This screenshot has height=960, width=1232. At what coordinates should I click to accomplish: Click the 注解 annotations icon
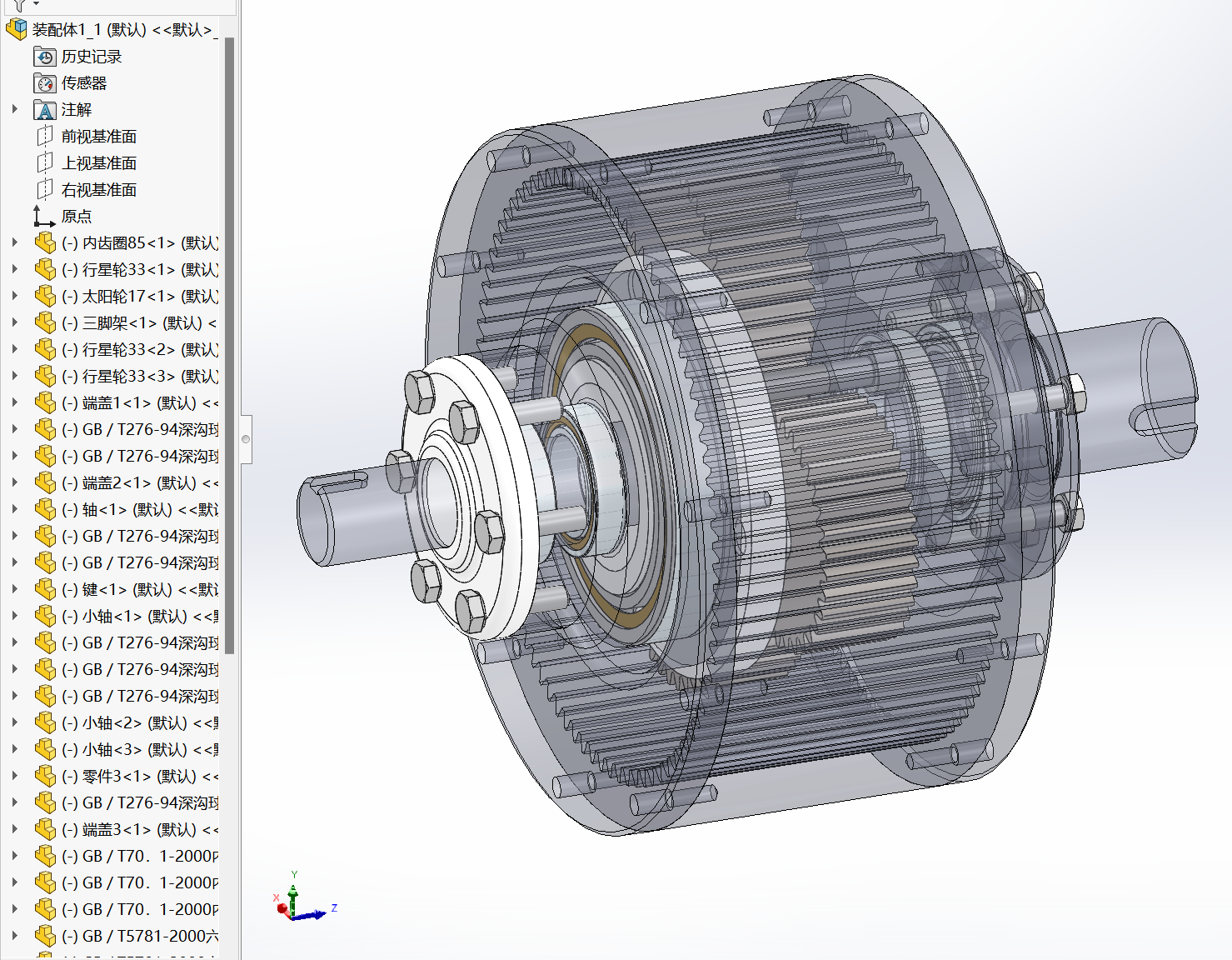click(45, 110)
